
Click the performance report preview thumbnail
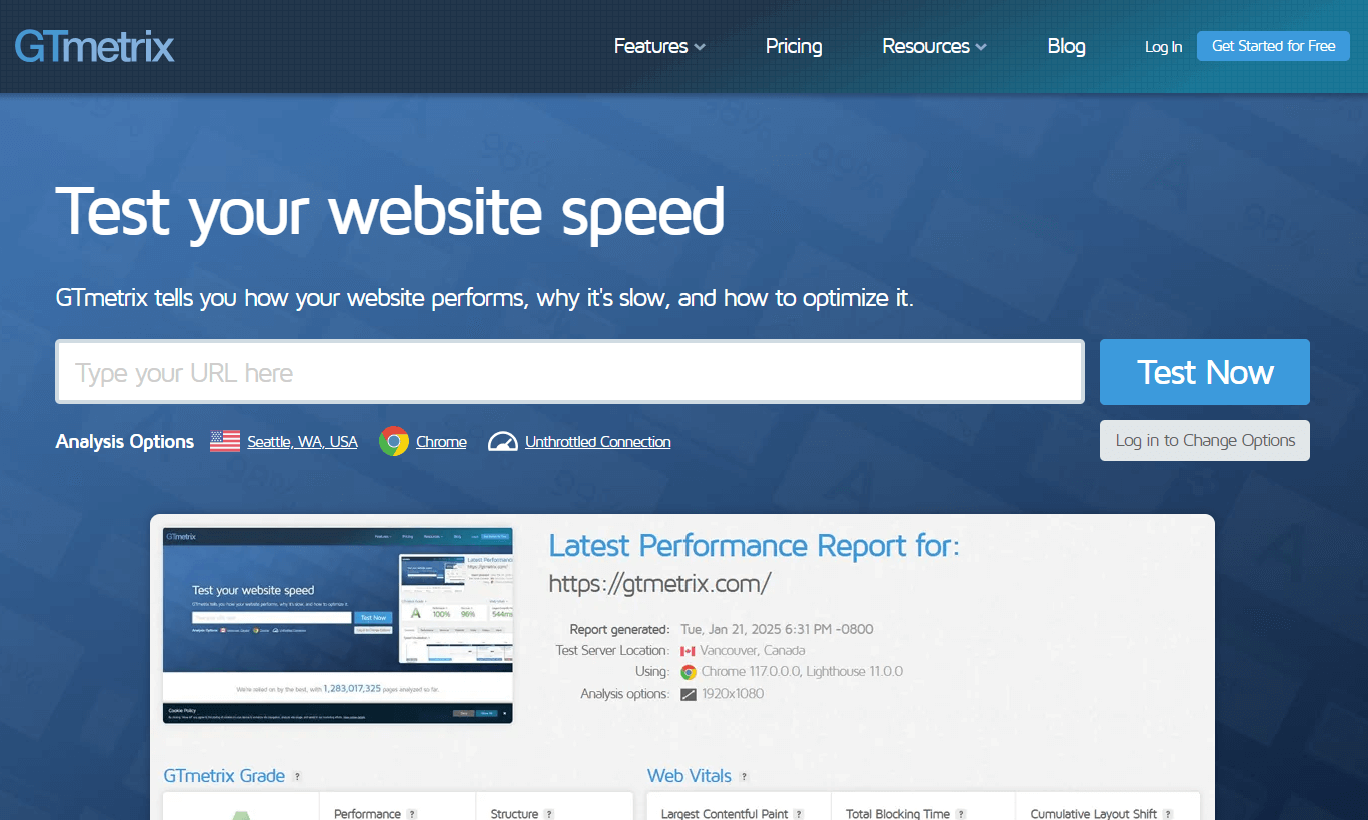[337, 625]
